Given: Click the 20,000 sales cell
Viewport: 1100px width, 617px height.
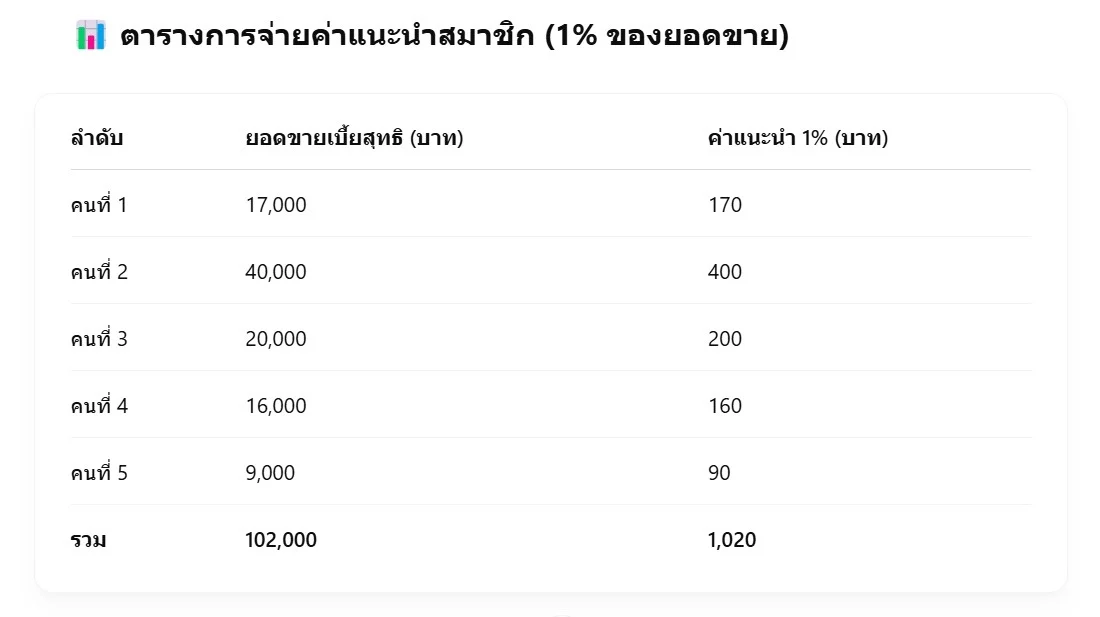Looking at the screenshot, I should coord(276,339).
